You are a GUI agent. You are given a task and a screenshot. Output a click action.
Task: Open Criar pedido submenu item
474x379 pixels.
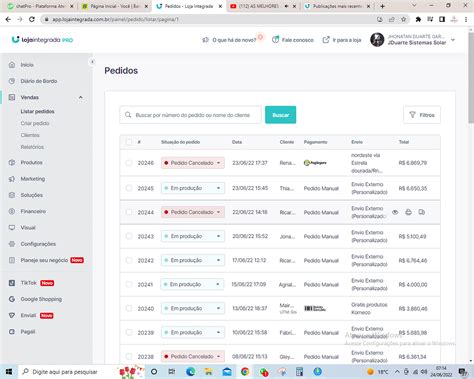[x=35, y=123]
